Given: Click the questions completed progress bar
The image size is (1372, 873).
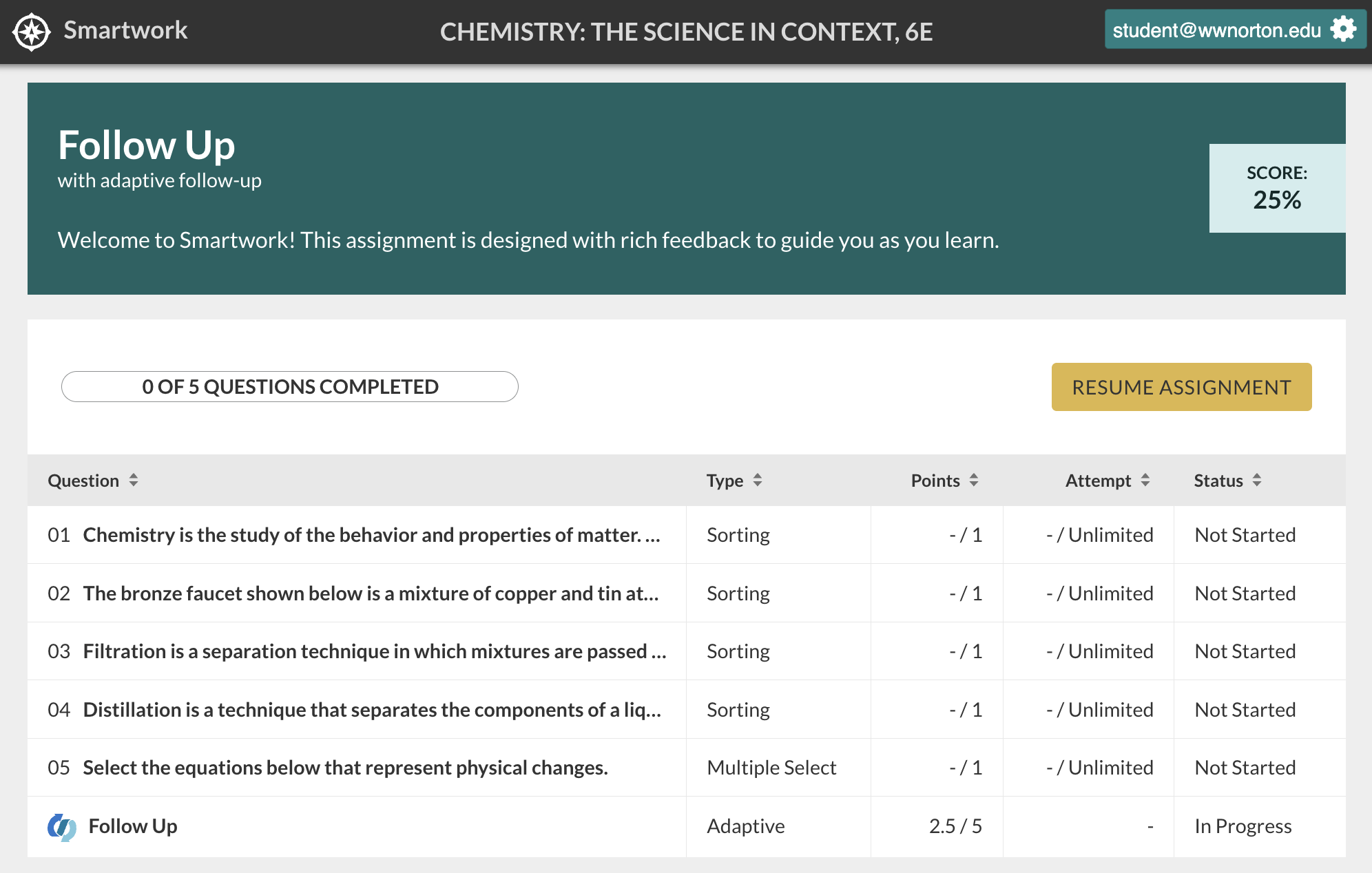Looking at the screenshot, I should tap(289, 387).
